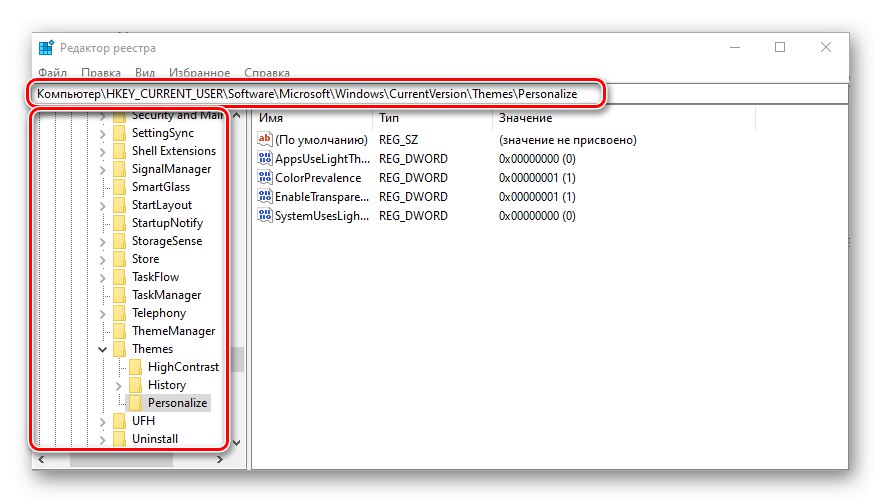This screenshot has height=503, width=882.
Task: Select the Themes folder icon
Action: [x=119, y=349]
